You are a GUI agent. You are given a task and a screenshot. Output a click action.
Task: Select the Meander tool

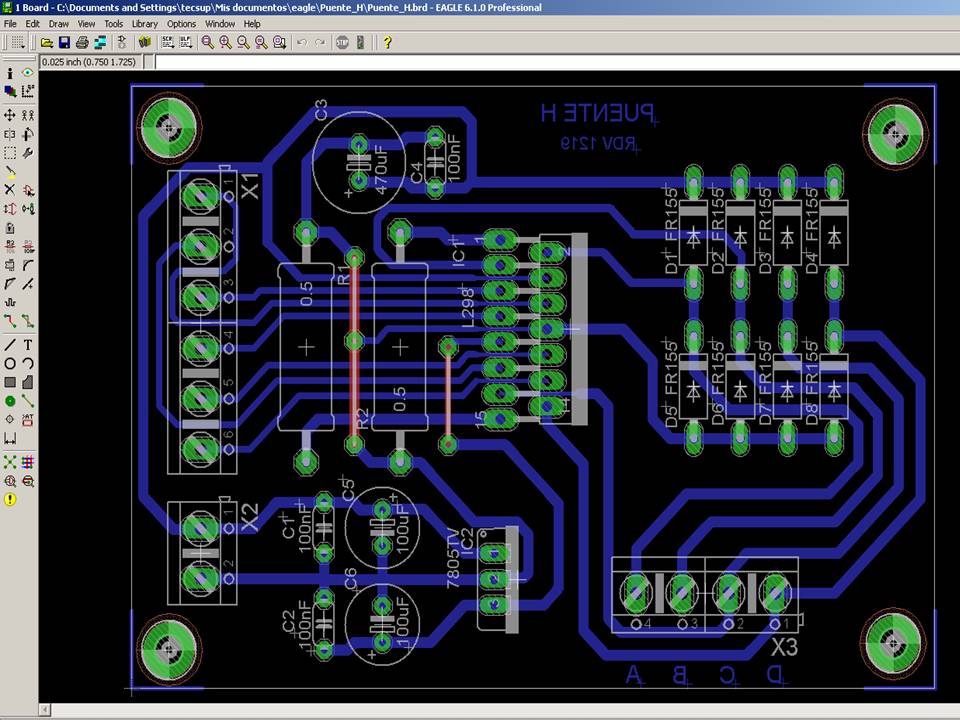pyautogui.click(x=10, y=302)
